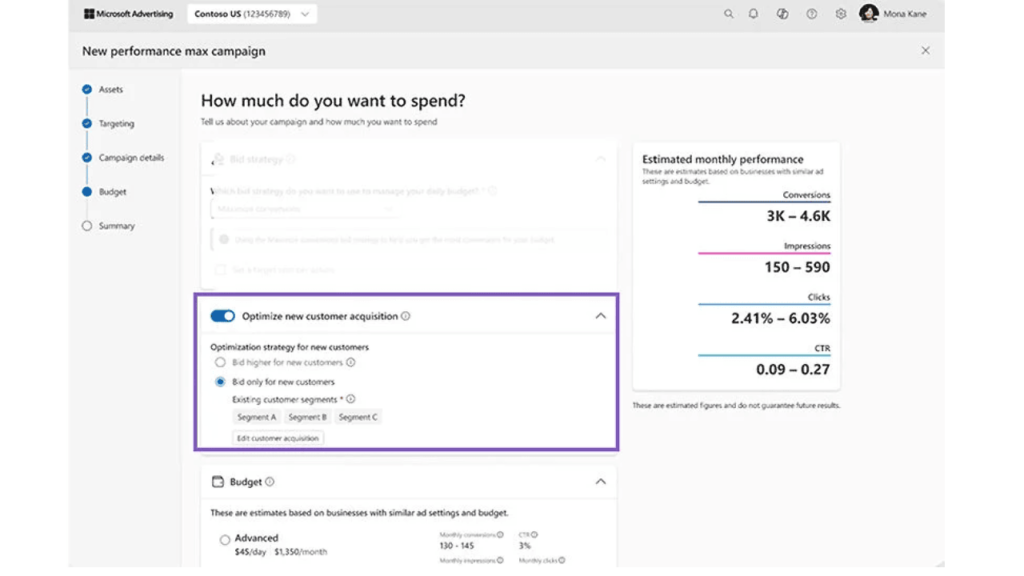The height and width of the screenshot is (576, 1024).
Task: Collapse the Optimize new customer acquisition section
Action: 601,315
